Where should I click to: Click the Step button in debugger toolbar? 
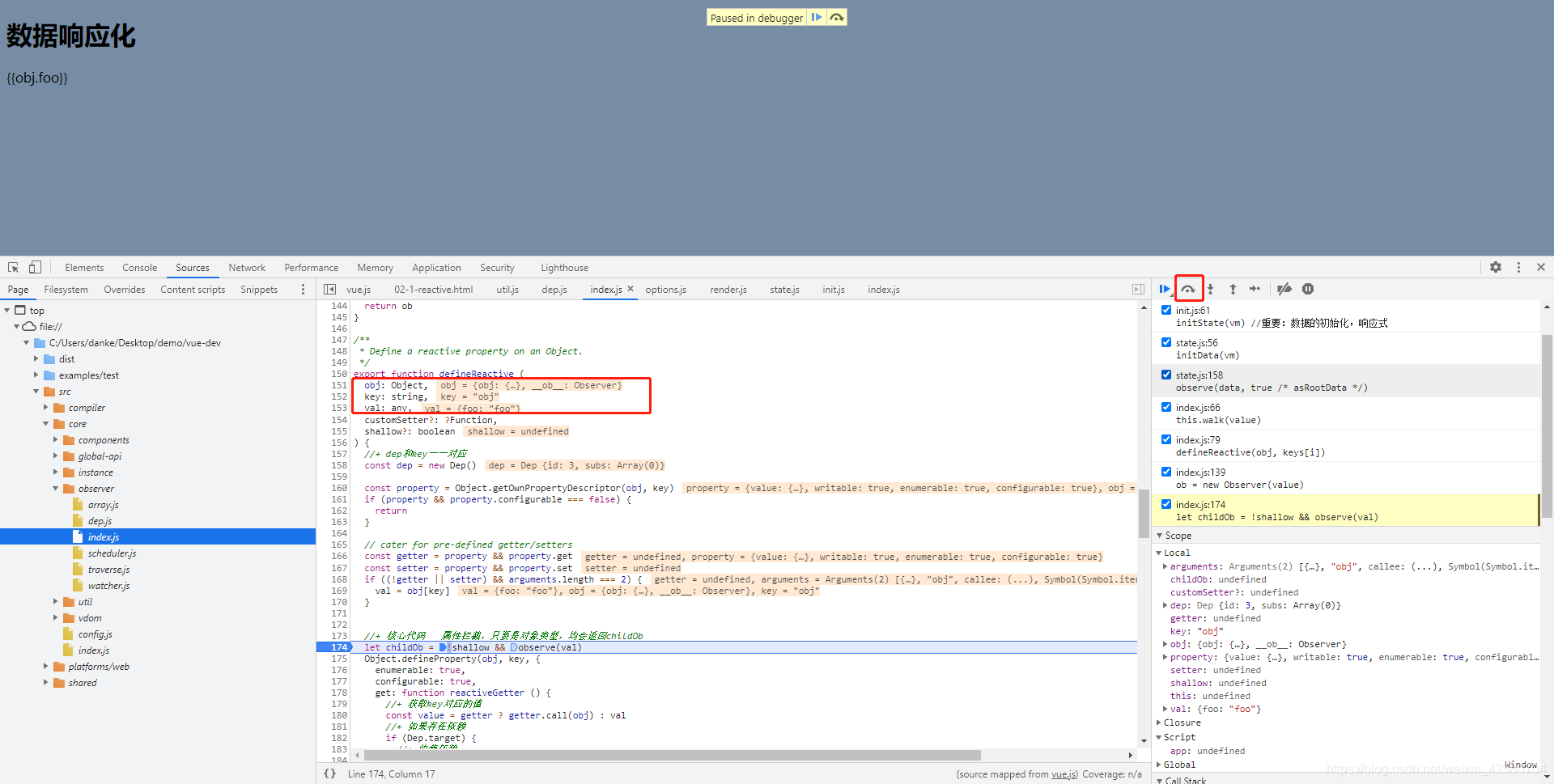click(x=1255, y=289)
